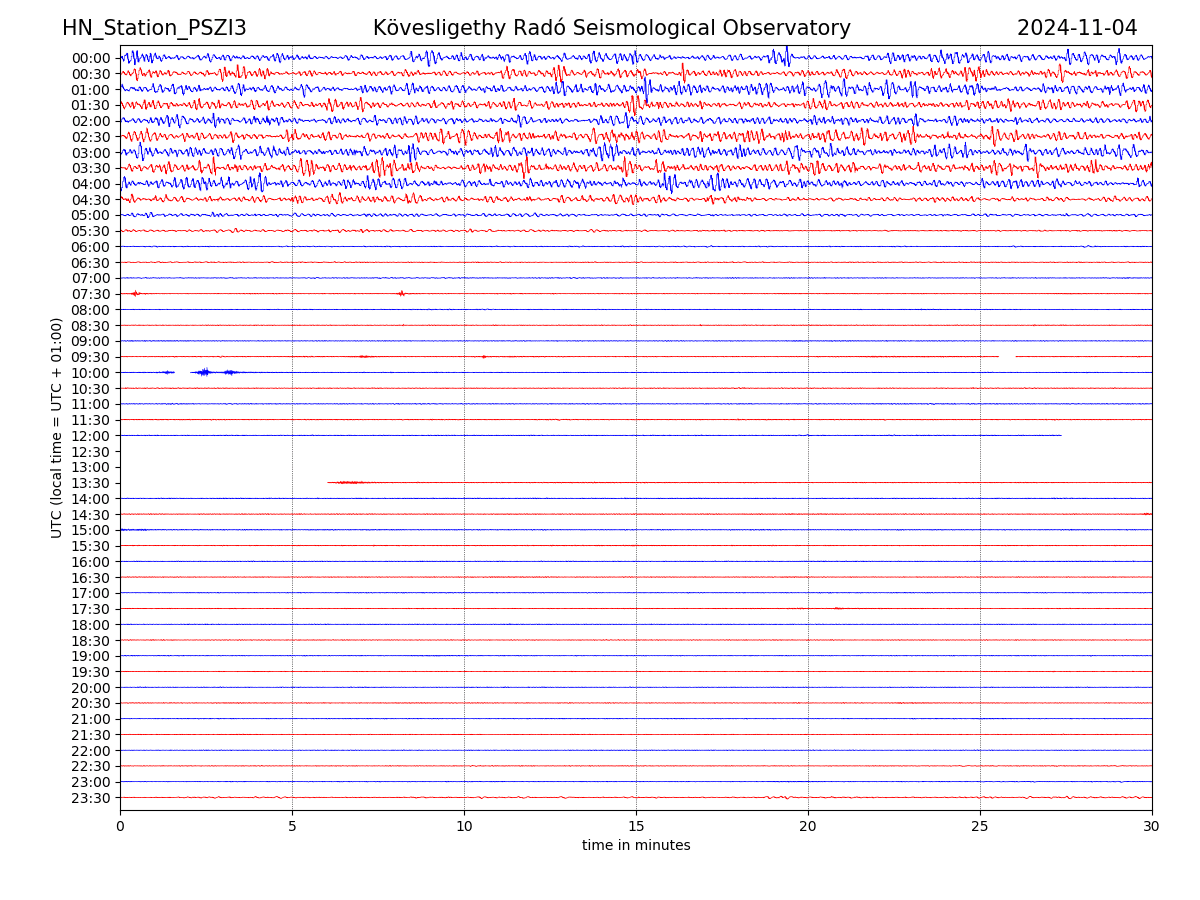Select the 18:00 row time label
This screenshot has height=900, width=1200.
pyautogui.click(x=90, y=625)
